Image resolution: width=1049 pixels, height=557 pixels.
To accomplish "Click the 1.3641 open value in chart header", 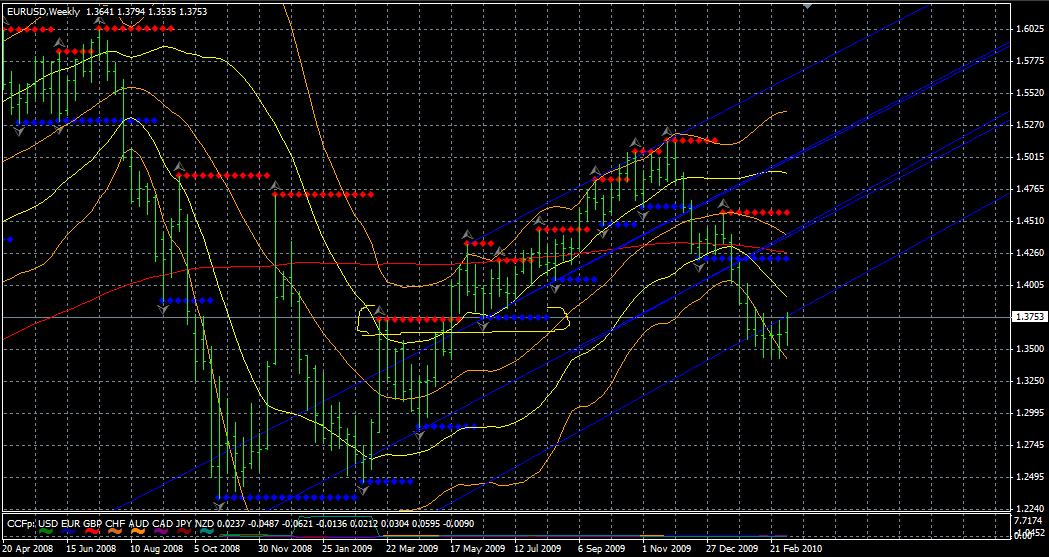I will [x=100, y=11].
